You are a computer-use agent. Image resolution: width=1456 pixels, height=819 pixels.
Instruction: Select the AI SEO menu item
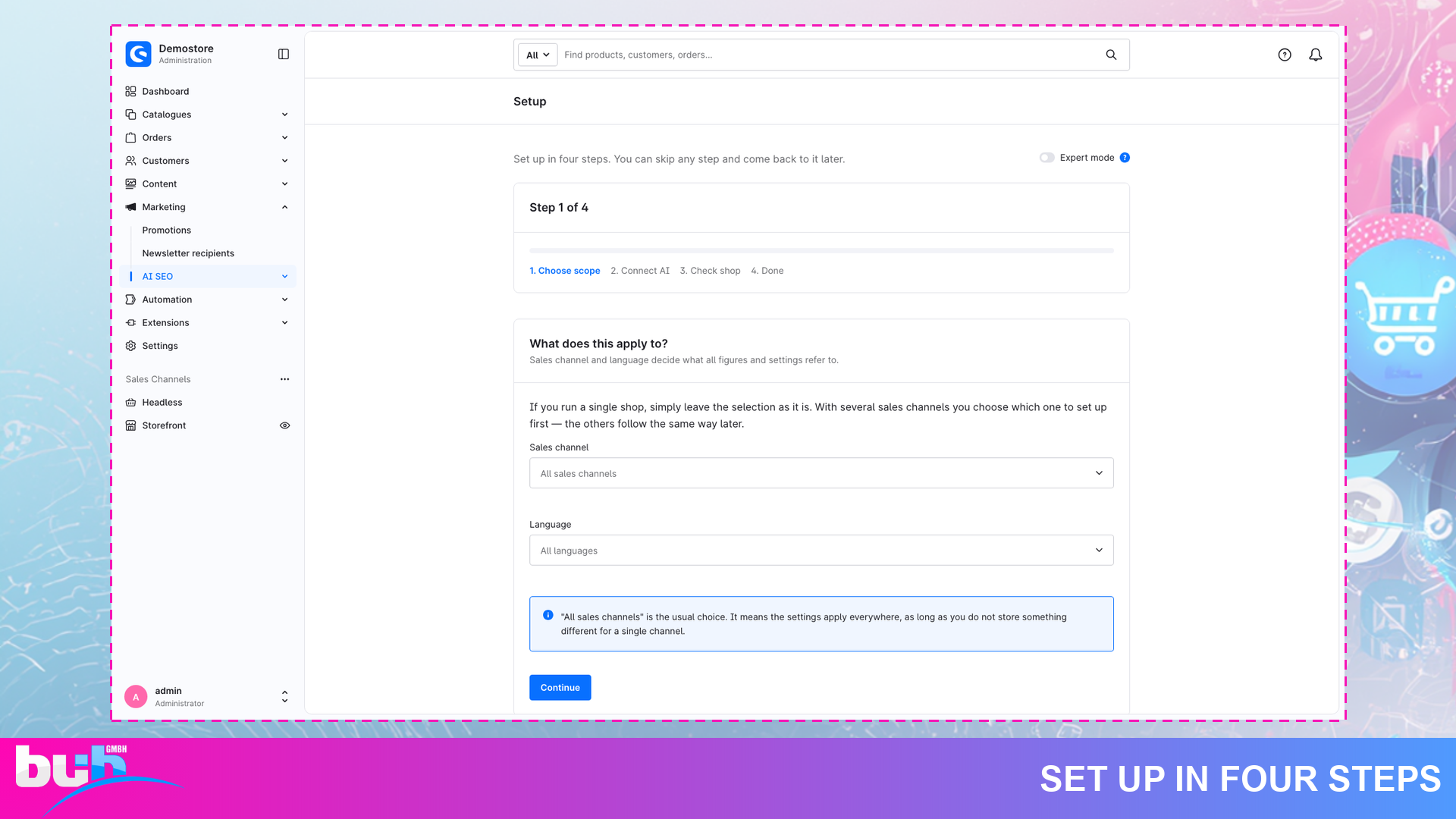point(208,277)
